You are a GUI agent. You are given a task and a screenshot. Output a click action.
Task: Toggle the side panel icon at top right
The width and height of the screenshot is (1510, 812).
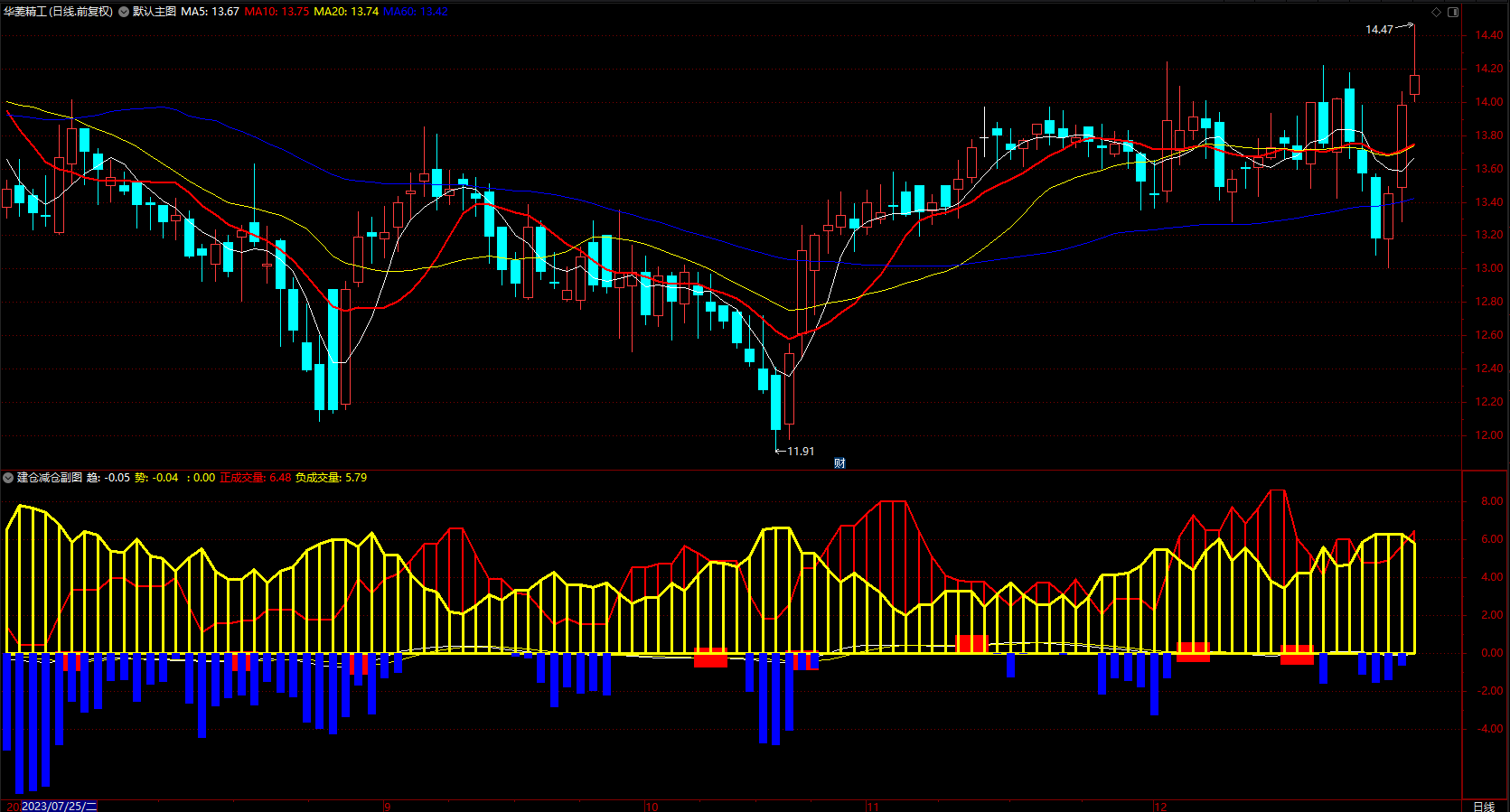click(x=1453, y=12)
